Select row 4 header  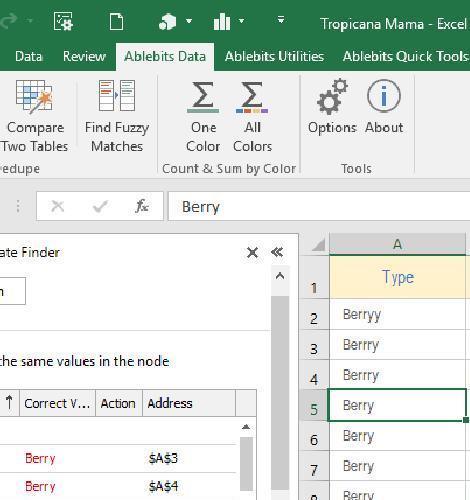pos(314,375)
